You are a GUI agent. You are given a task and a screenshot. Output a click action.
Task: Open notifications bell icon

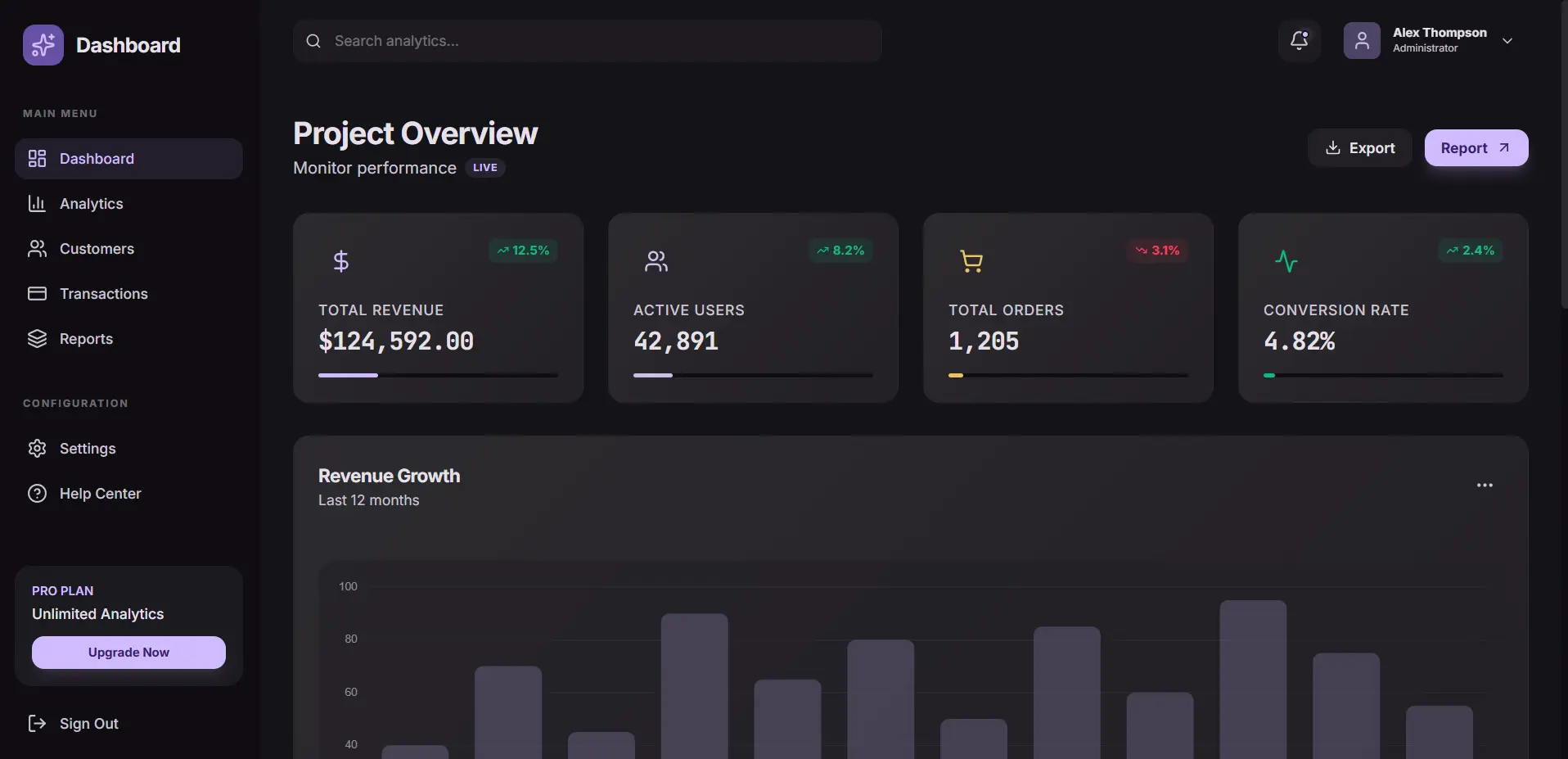1300,40
